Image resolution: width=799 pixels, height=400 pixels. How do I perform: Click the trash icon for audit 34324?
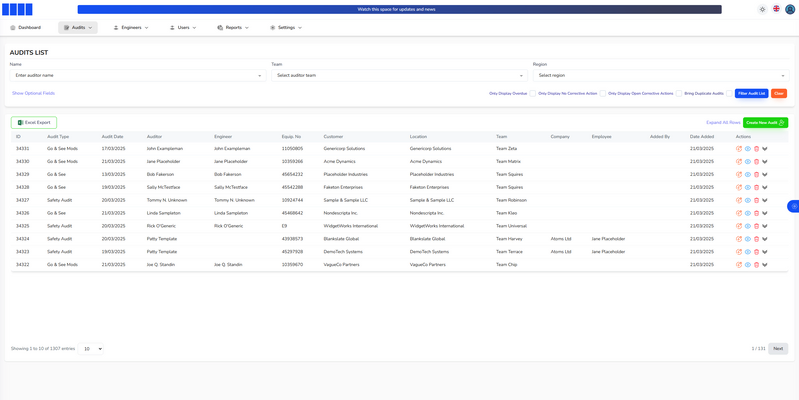(756, 239)
